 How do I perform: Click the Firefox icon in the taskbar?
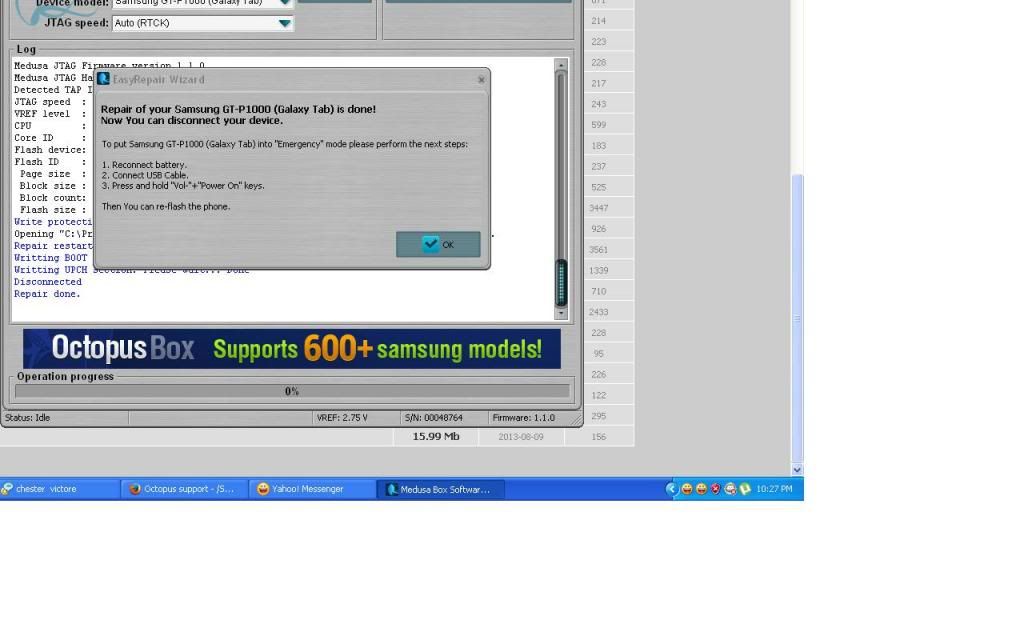[135, 489]
